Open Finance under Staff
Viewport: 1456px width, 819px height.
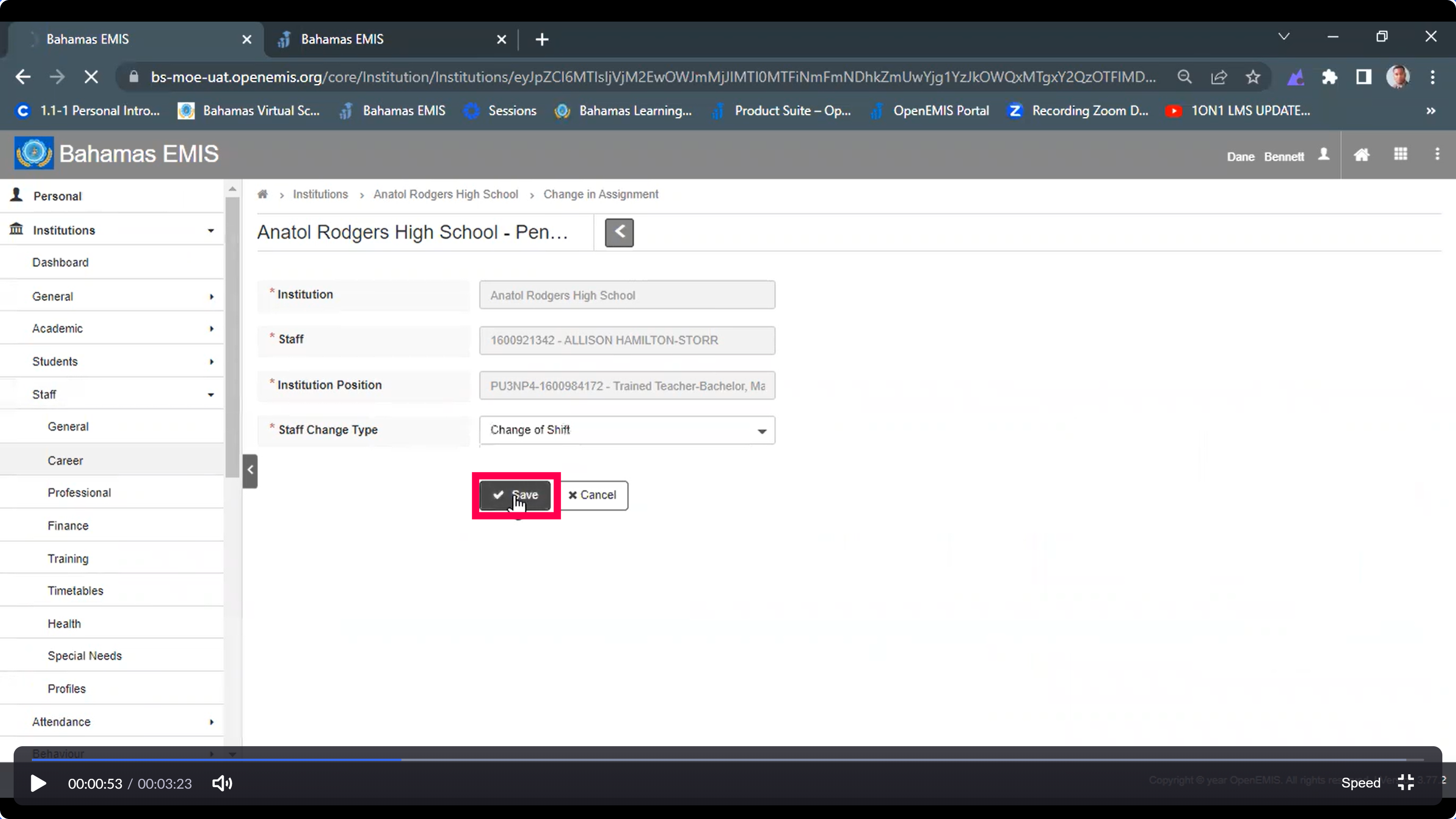(x=112, y=526)
